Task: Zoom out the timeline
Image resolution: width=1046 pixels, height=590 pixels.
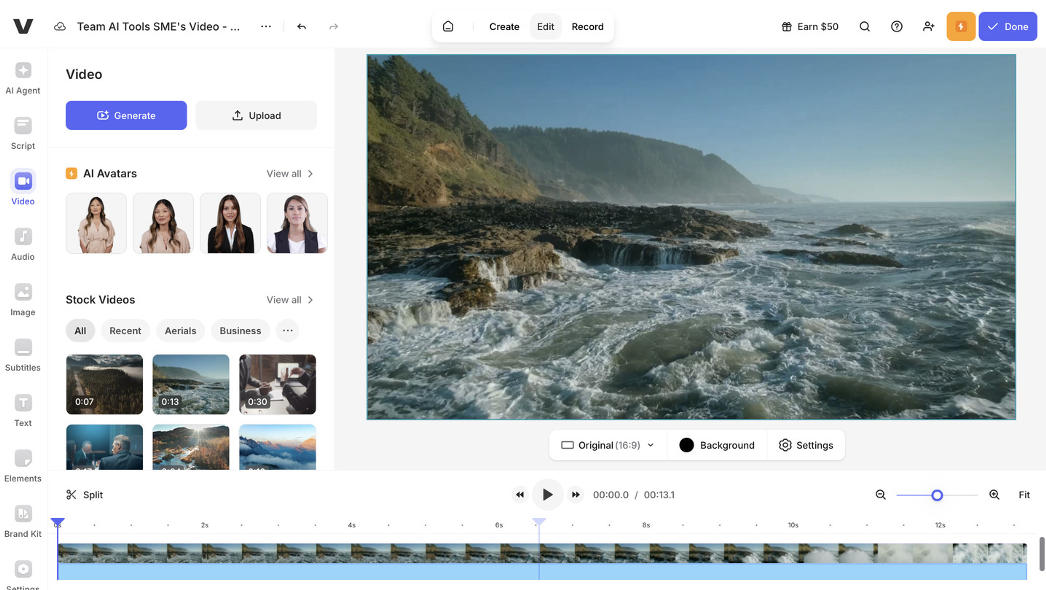Action: click(881, 495)
